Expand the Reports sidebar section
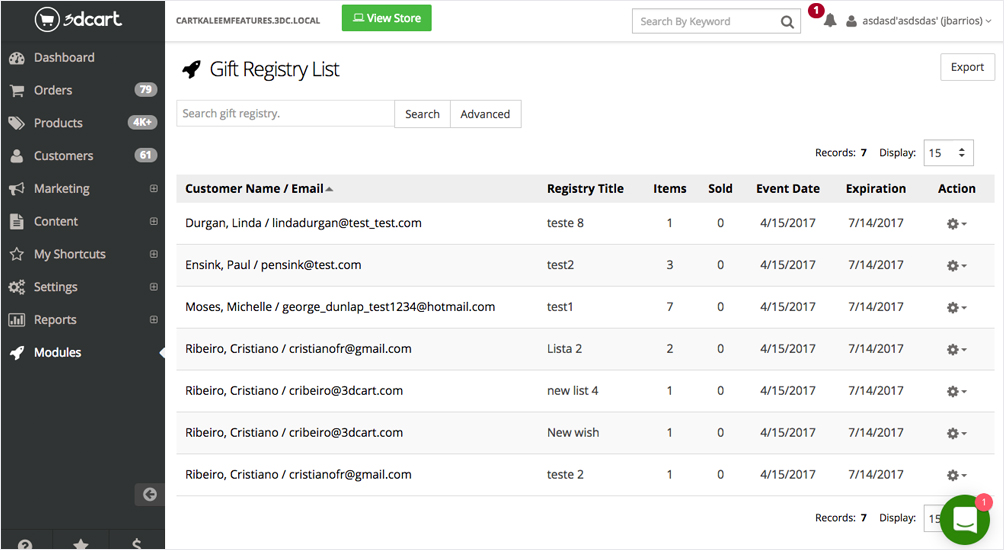Viewport: 1008px width, 550px height. coord(153,320)
